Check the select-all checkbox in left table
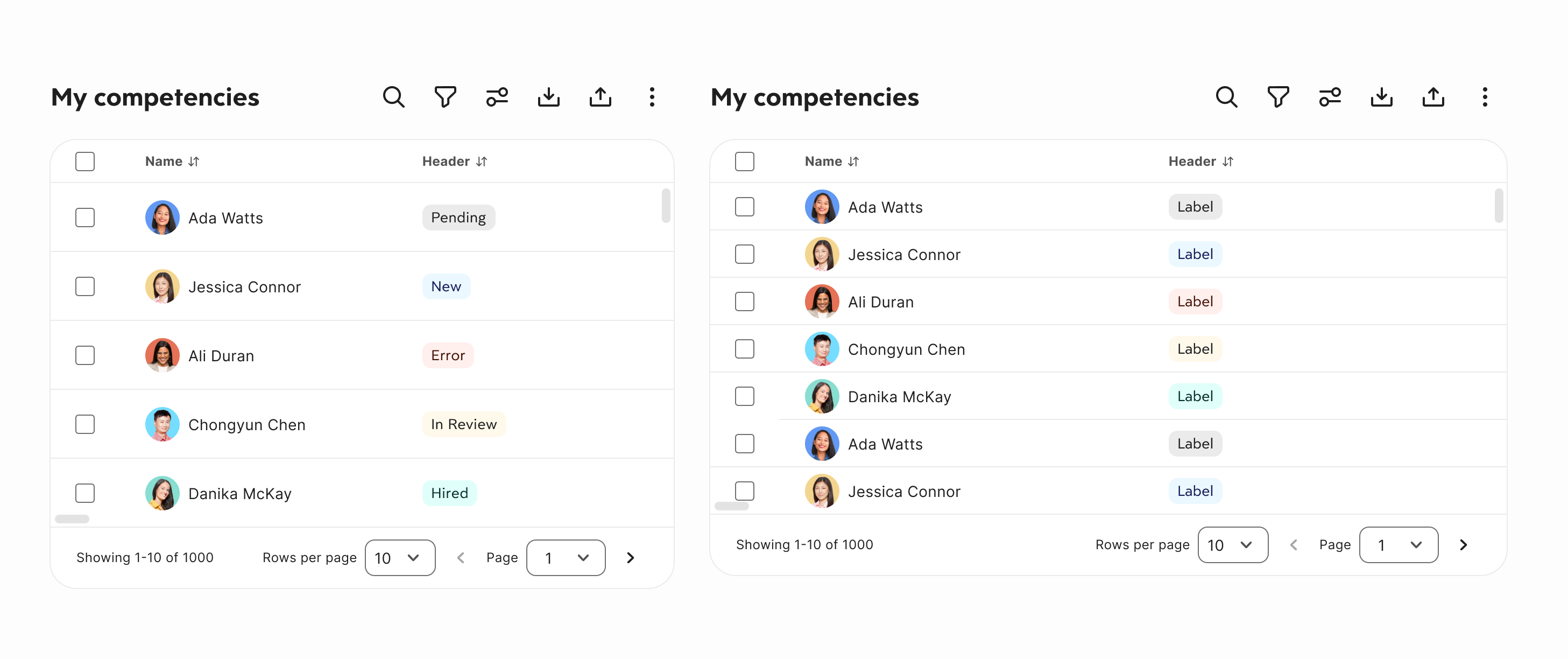Screen dimensions: 1568x659 point(84,162)
